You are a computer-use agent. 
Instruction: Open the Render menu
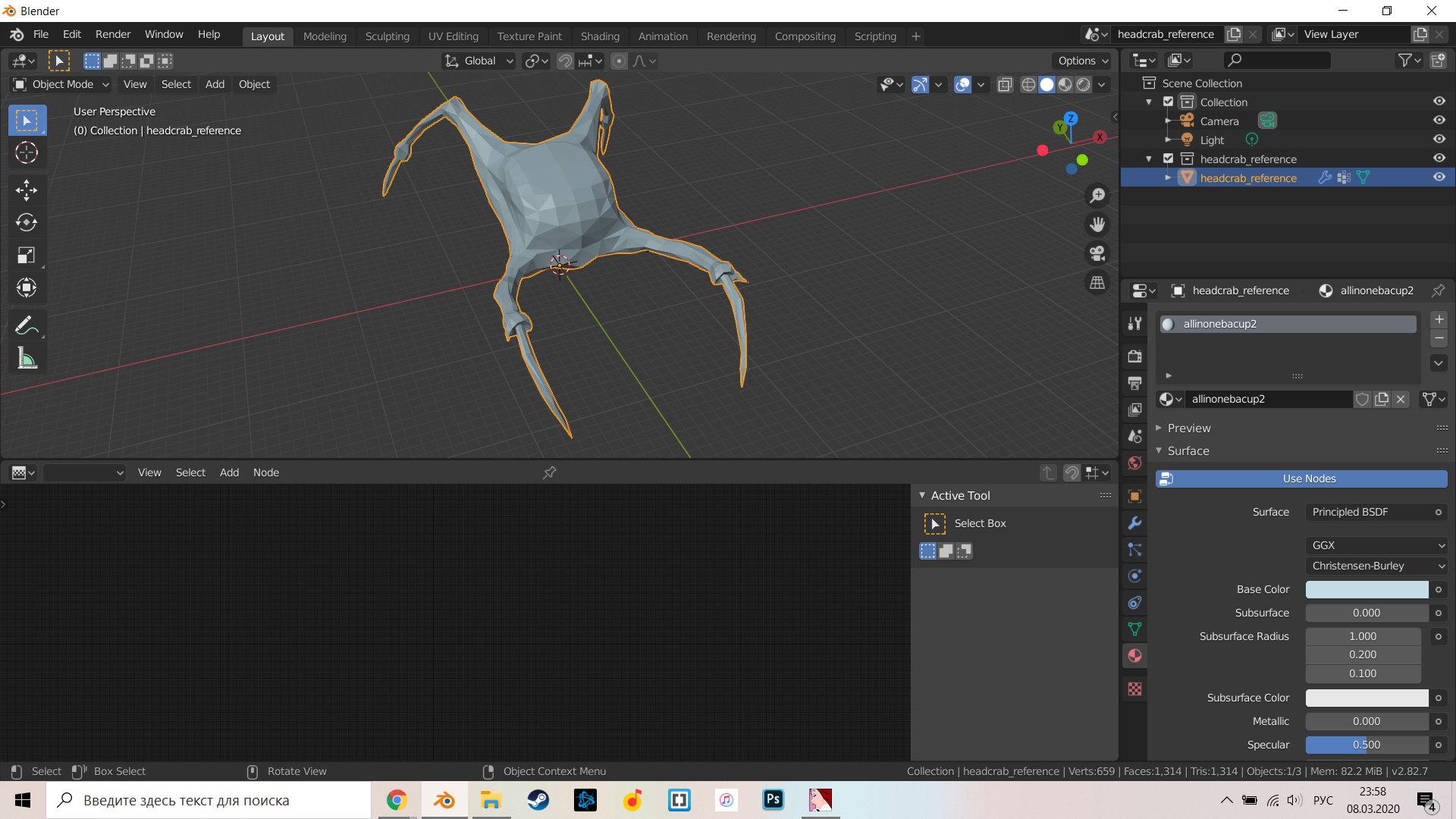click(x=113, y=35)
